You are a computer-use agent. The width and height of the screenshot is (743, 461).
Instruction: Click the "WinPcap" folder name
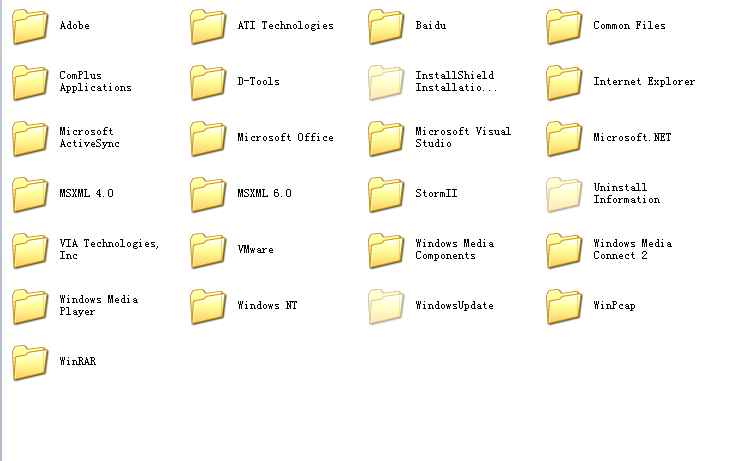tap(614, 305)
